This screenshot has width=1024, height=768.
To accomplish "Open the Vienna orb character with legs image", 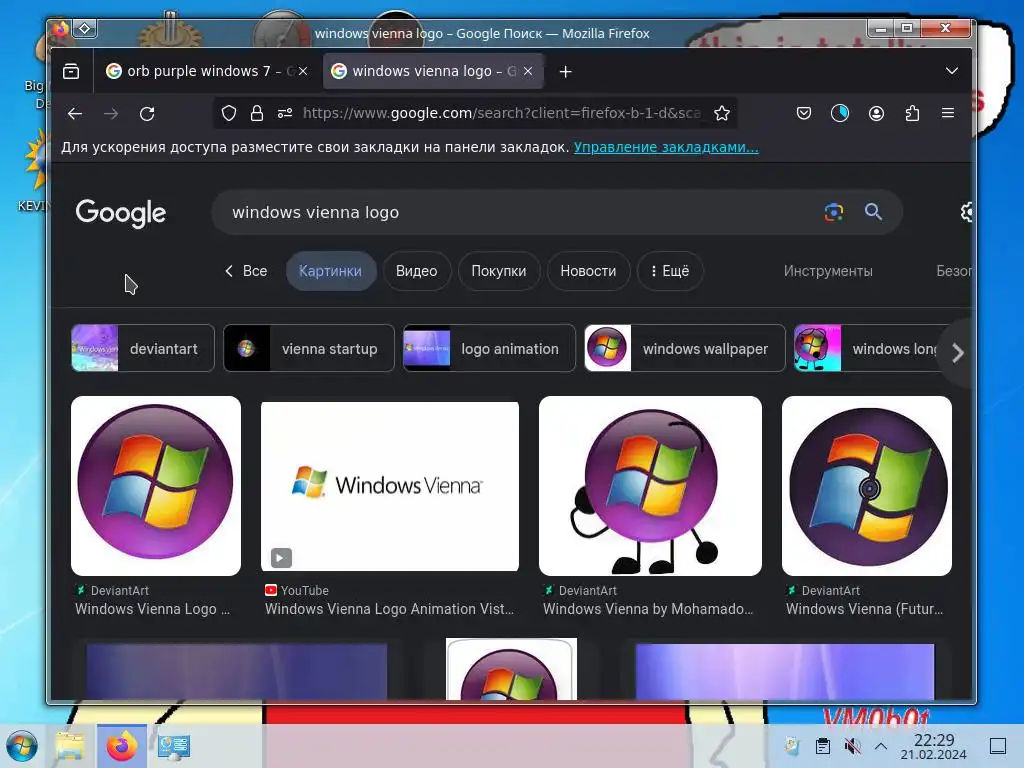I will (650, 486).
